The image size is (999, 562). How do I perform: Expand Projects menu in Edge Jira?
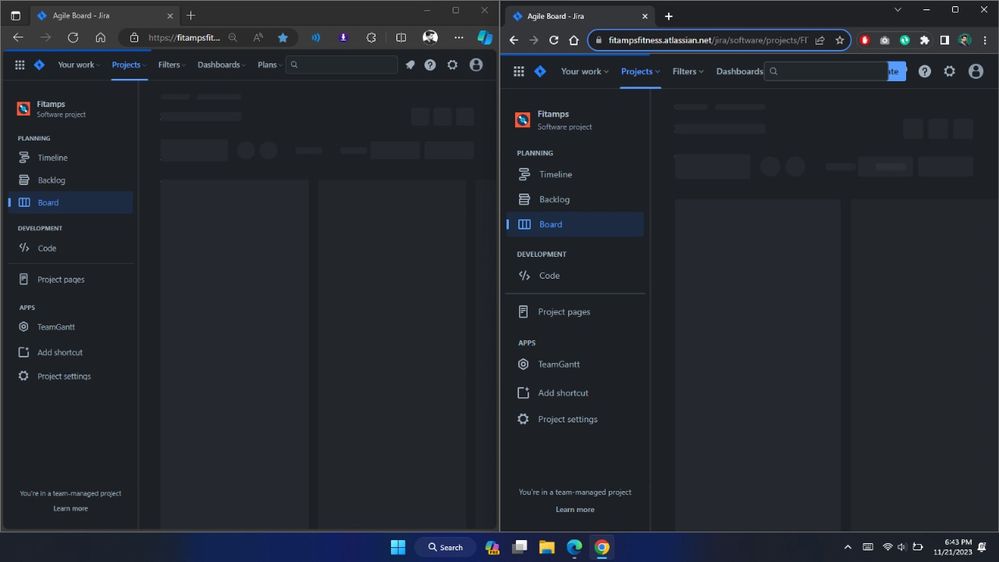point(129,64)
